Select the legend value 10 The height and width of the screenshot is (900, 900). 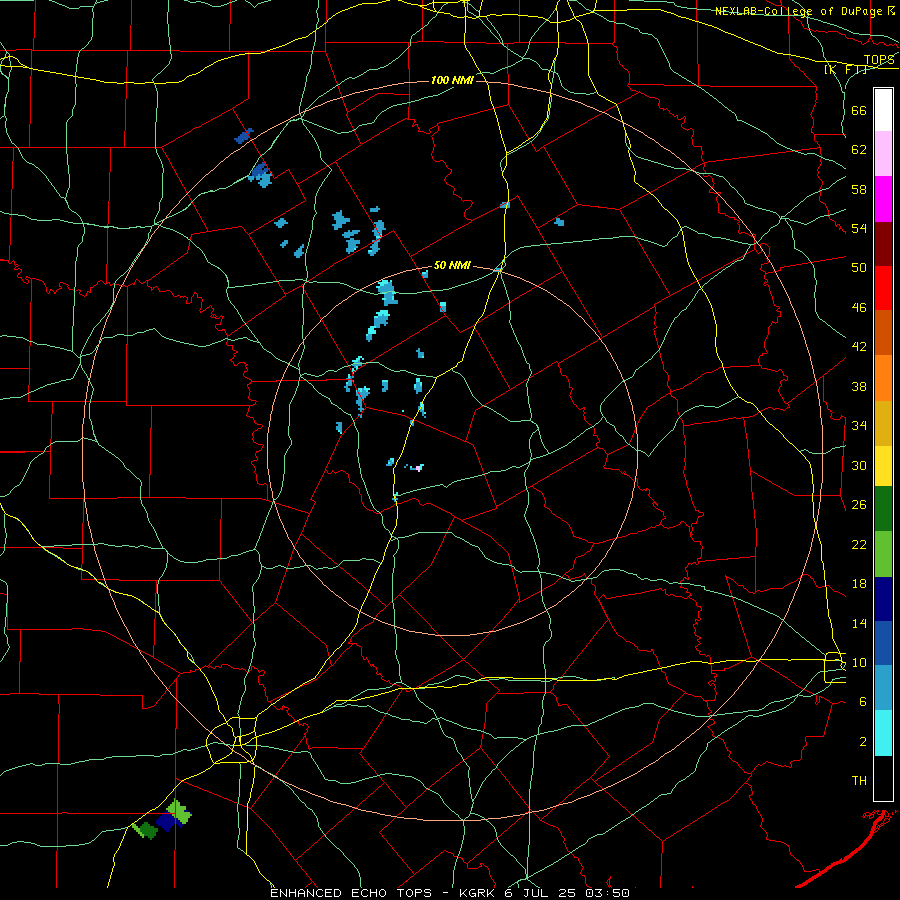[859, 663]
